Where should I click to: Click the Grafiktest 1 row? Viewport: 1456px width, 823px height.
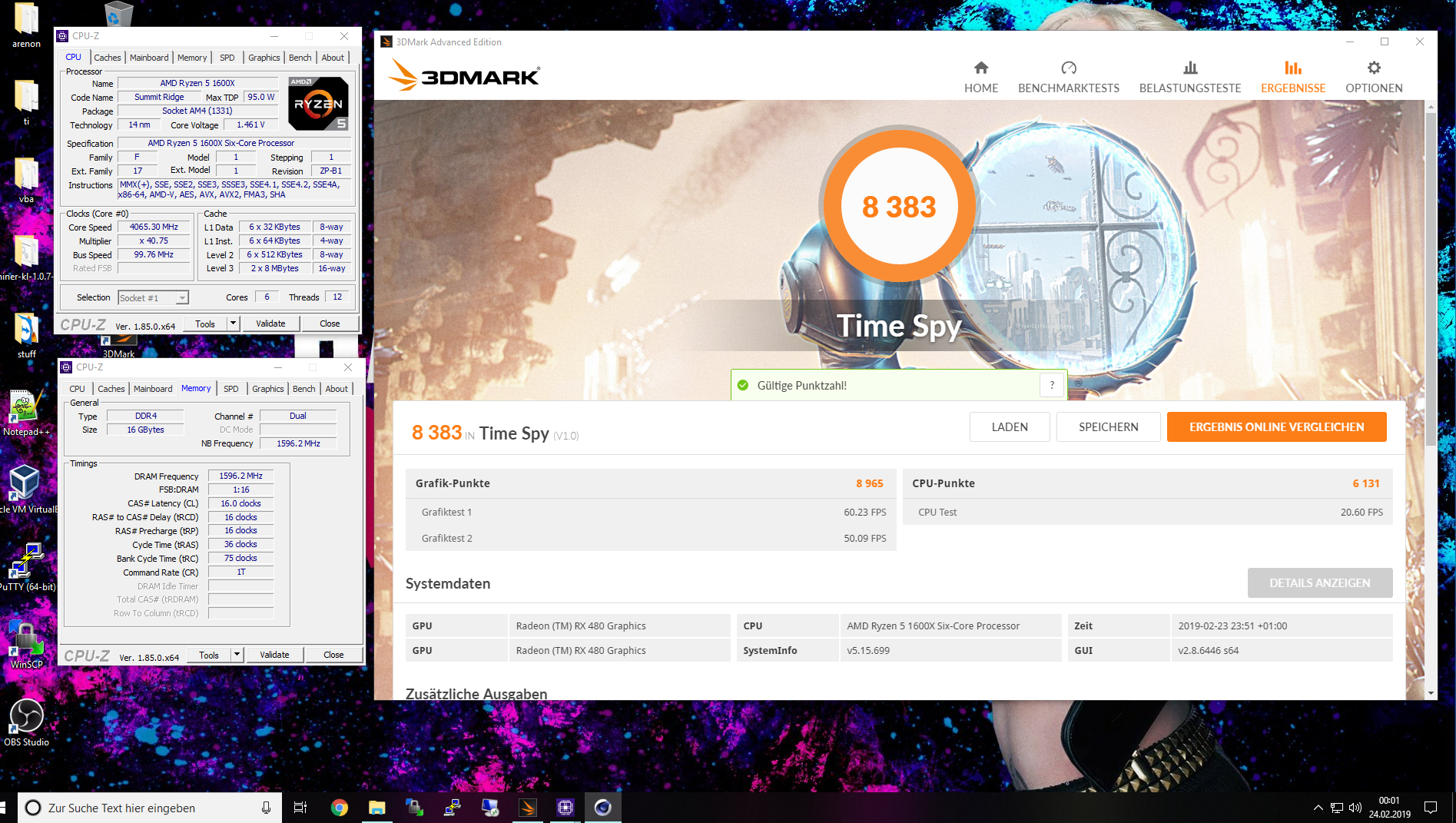tap(652, 512)
